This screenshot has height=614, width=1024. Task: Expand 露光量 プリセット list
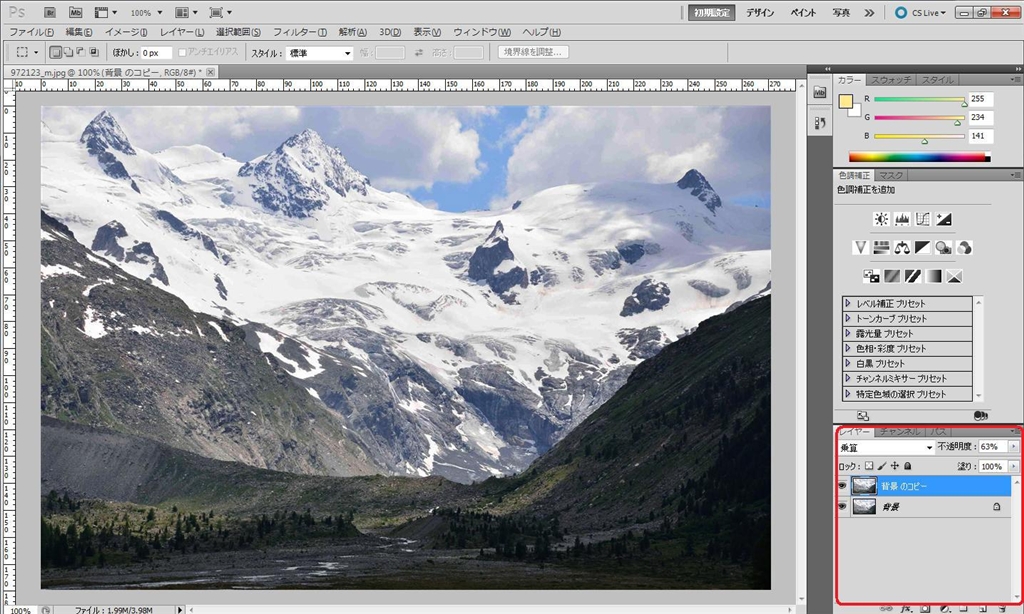tap(848, 333)
